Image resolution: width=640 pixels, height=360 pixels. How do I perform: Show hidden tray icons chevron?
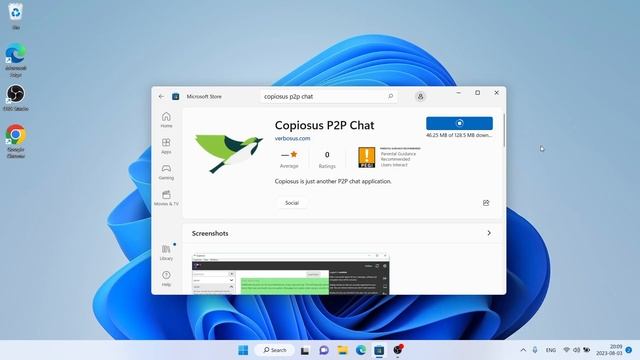523,350
